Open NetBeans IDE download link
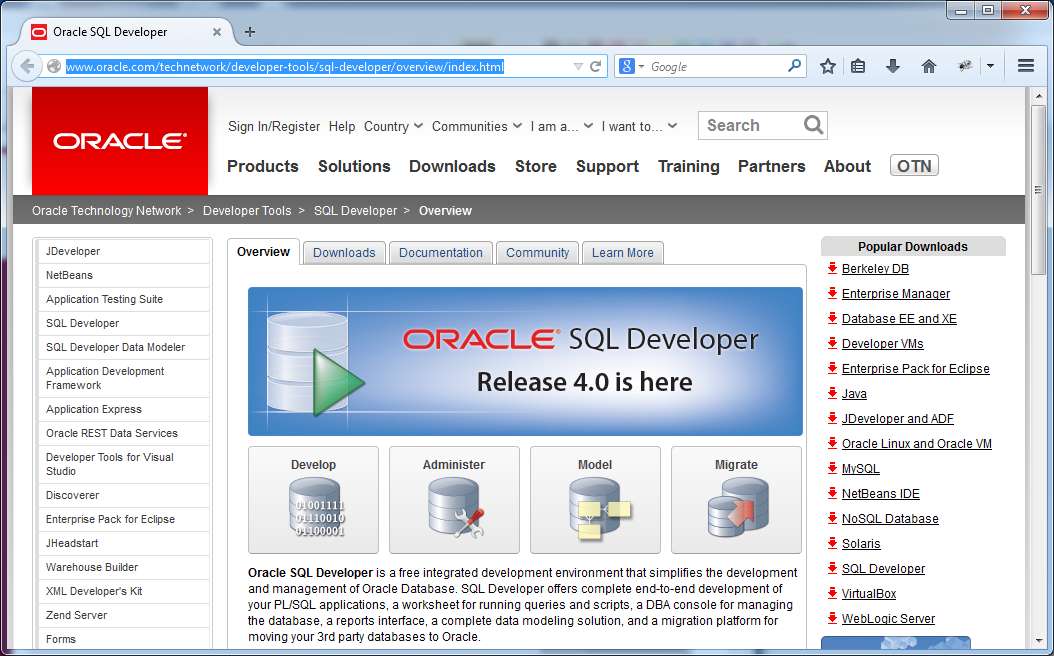Screen dimensions: 1054x656 coord(881,493)
